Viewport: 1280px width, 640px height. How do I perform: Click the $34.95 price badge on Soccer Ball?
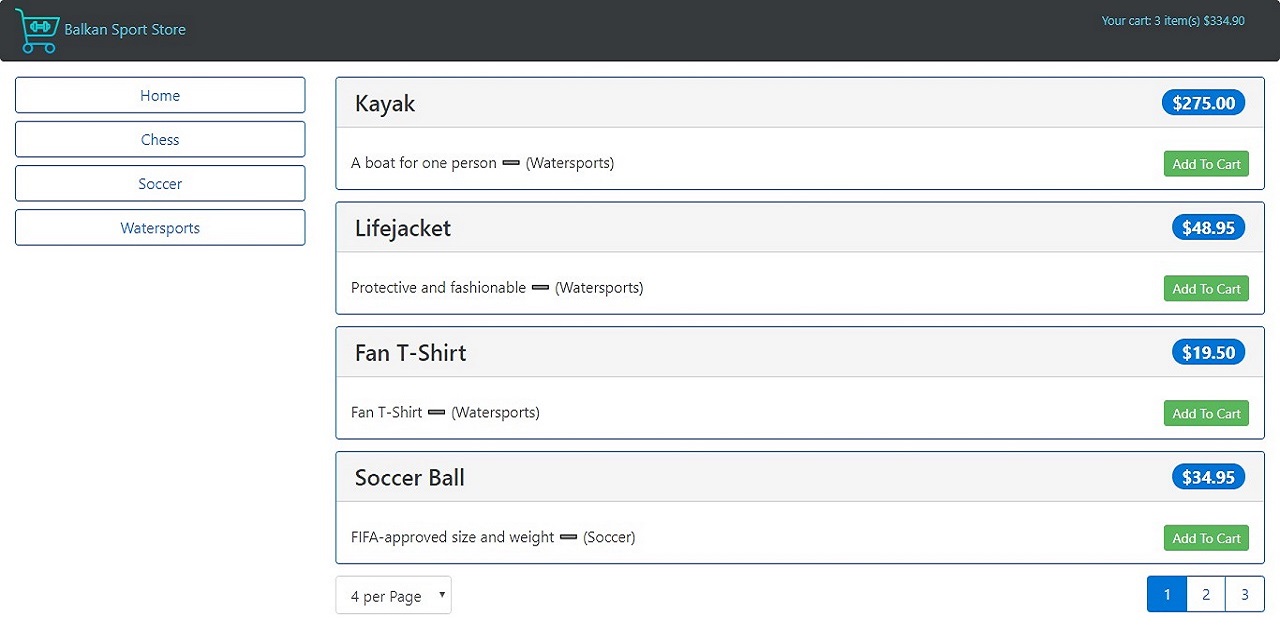tap(1208, 477)
